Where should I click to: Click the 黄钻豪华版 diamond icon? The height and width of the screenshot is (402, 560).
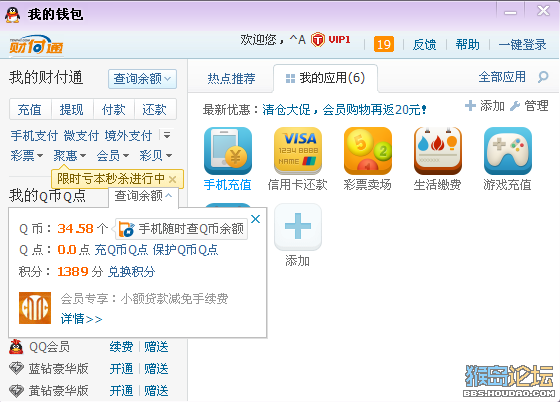16,391
